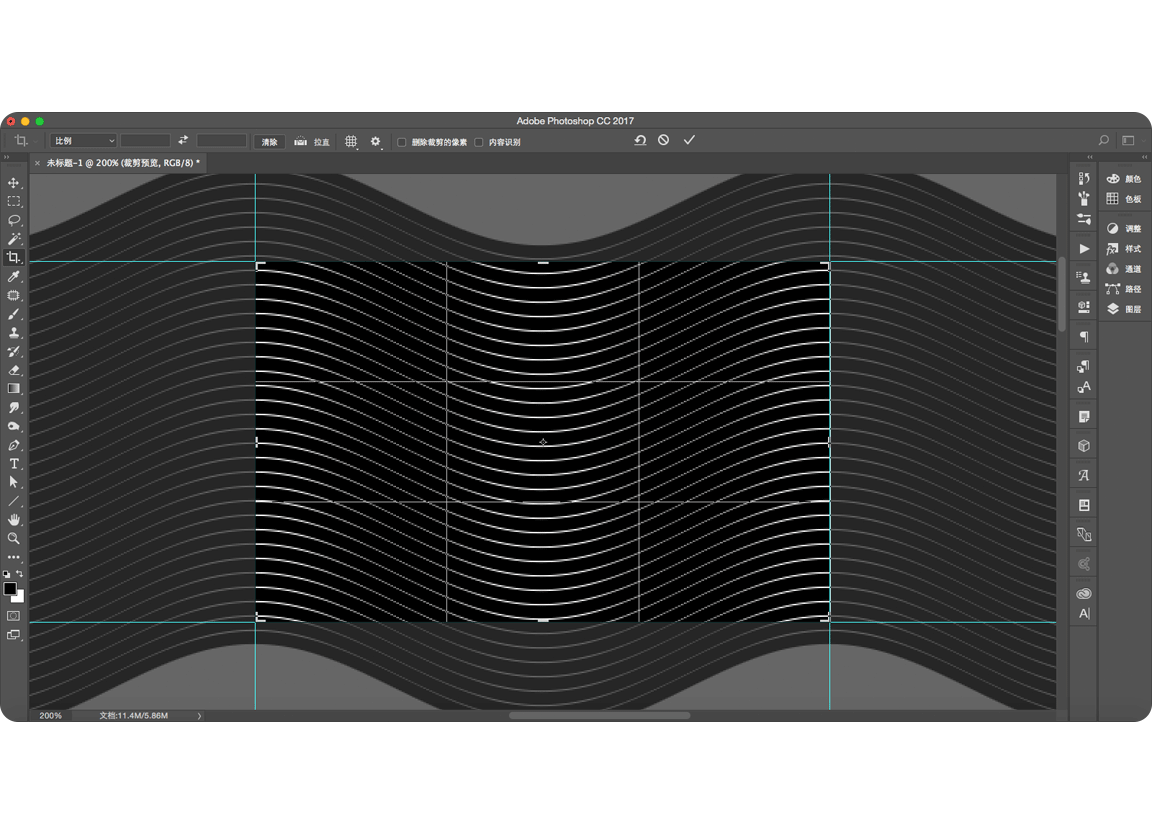Select the Type tool

pyautogui.click(x=13, y=464)
